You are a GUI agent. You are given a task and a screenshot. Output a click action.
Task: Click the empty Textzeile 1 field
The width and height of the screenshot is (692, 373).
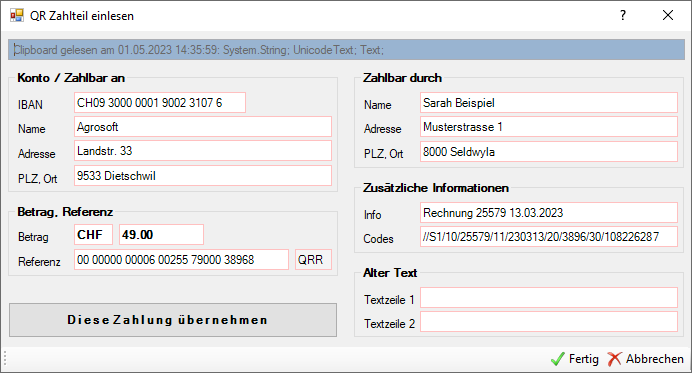(549, 298)
